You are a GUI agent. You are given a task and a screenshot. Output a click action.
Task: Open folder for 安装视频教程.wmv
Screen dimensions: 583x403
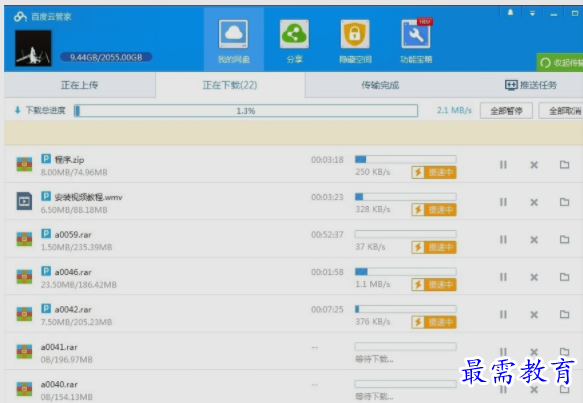(564, 202)
